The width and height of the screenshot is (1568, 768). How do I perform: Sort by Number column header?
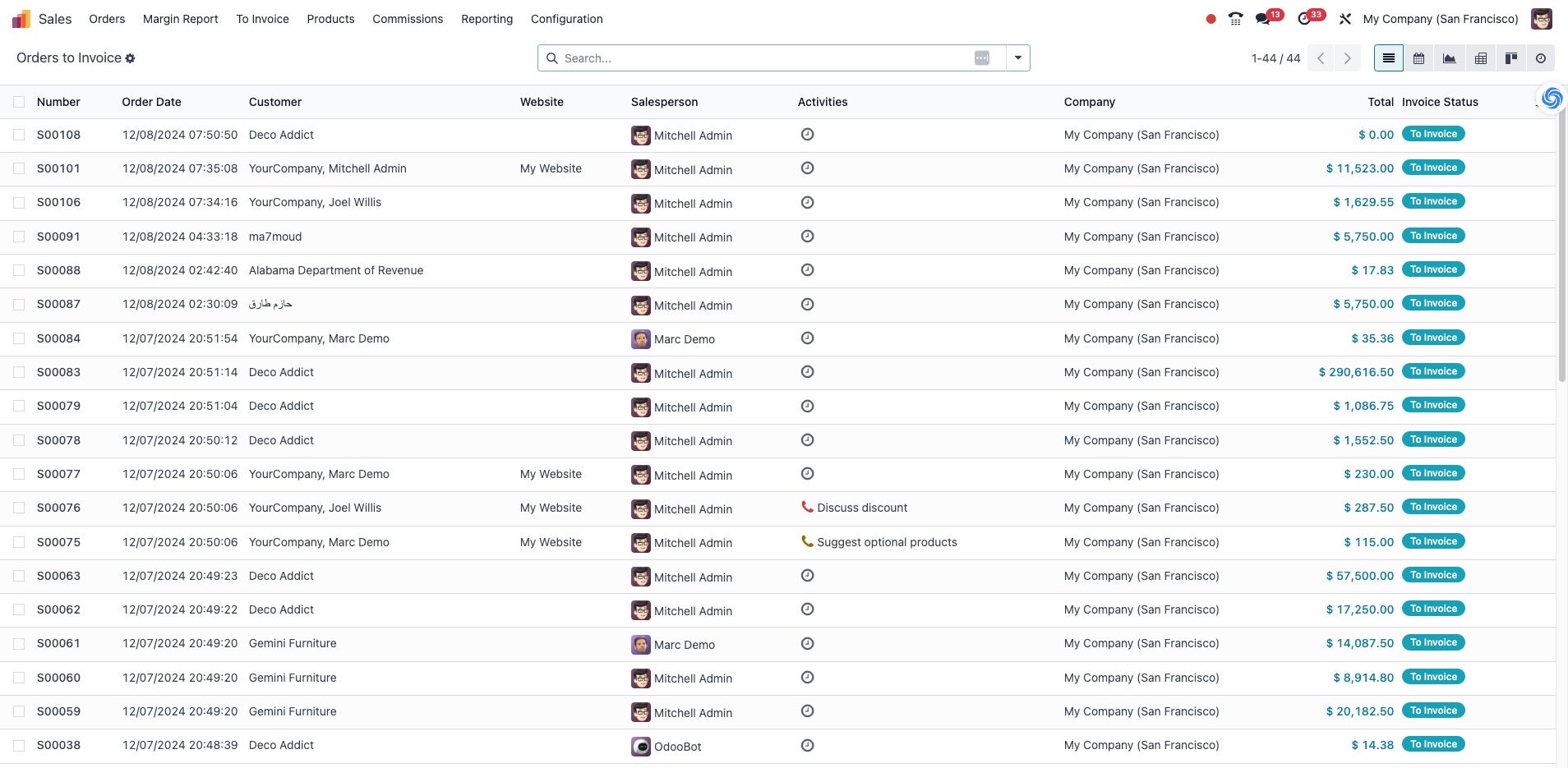[x=58, y=102]
